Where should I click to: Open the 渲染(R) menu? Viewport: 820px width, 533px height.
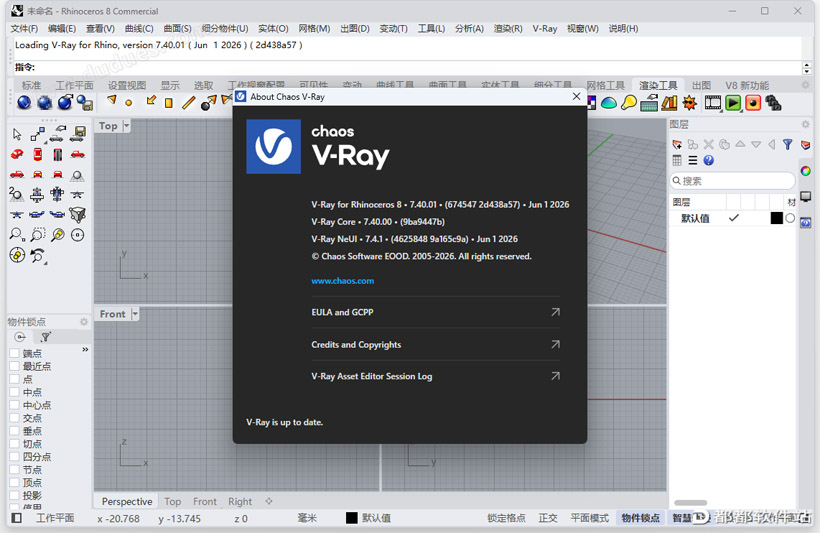(508, 28)
